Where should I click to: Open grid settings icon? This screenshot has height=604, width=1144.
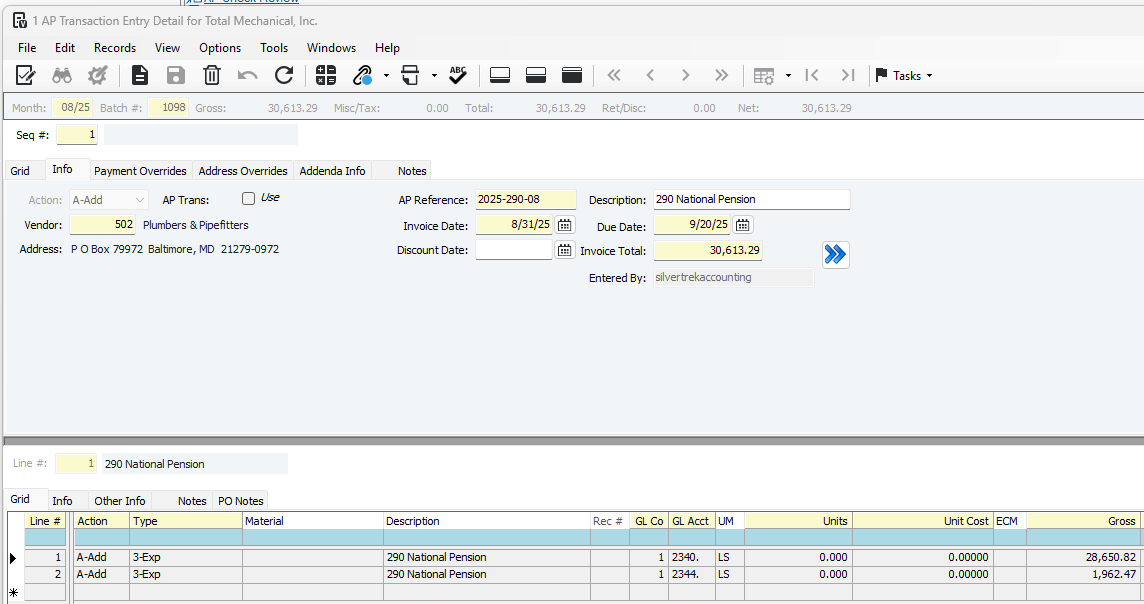point(764,76)
